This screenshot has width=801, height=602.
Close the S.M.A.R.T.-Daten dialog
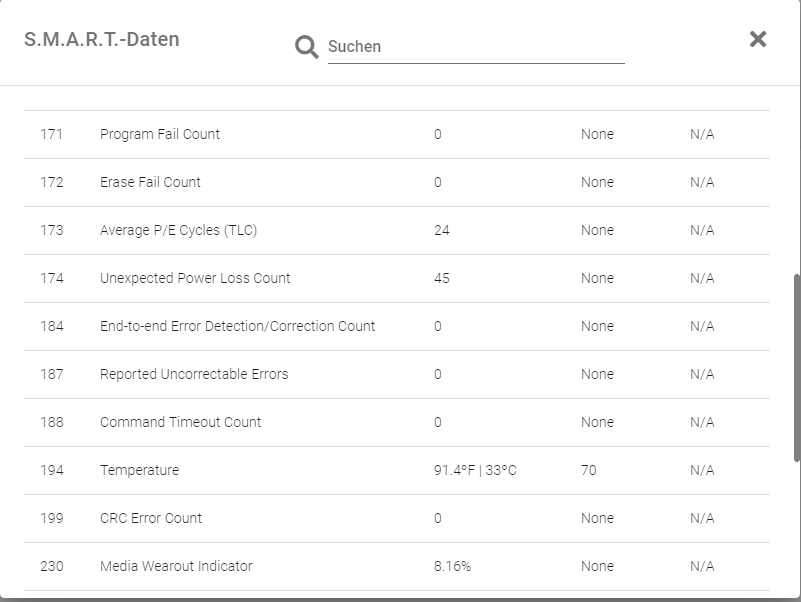coord(758,39)
